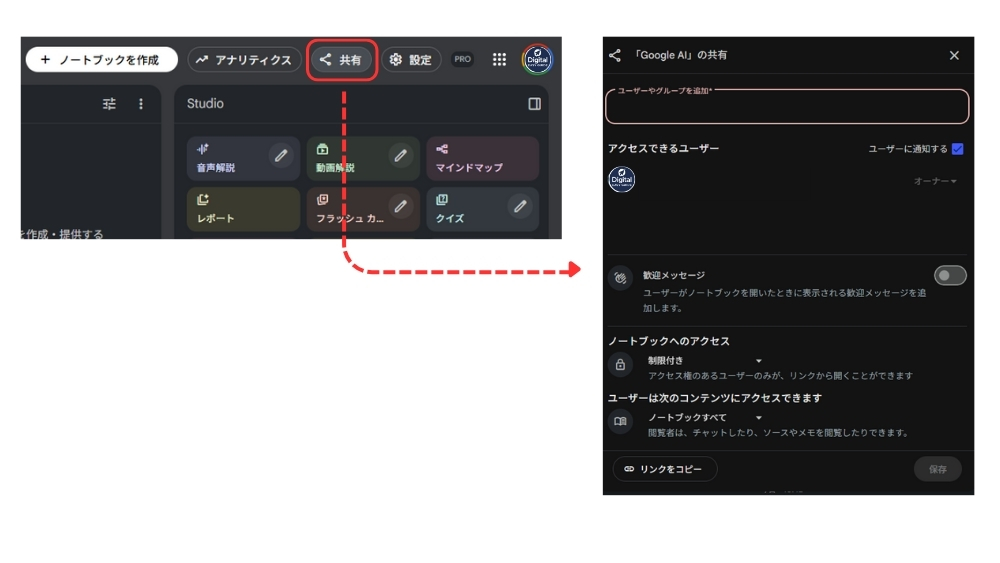Open アナリティクス page
This screenshot has height=563, width=1000.
pos(244,59)
